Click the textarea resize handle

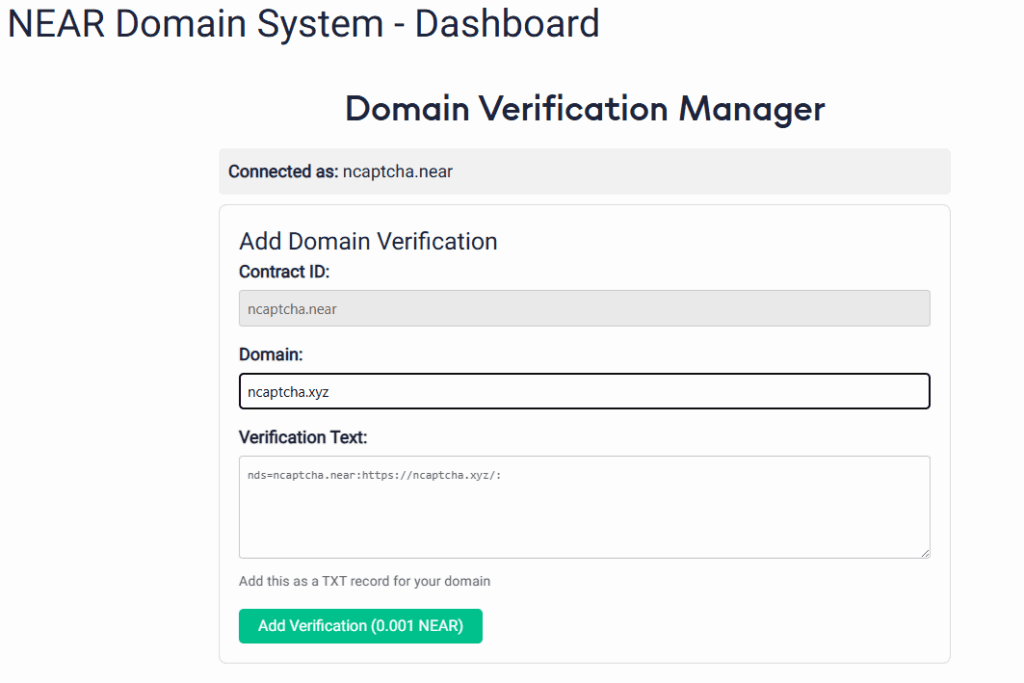click(923, 551)
